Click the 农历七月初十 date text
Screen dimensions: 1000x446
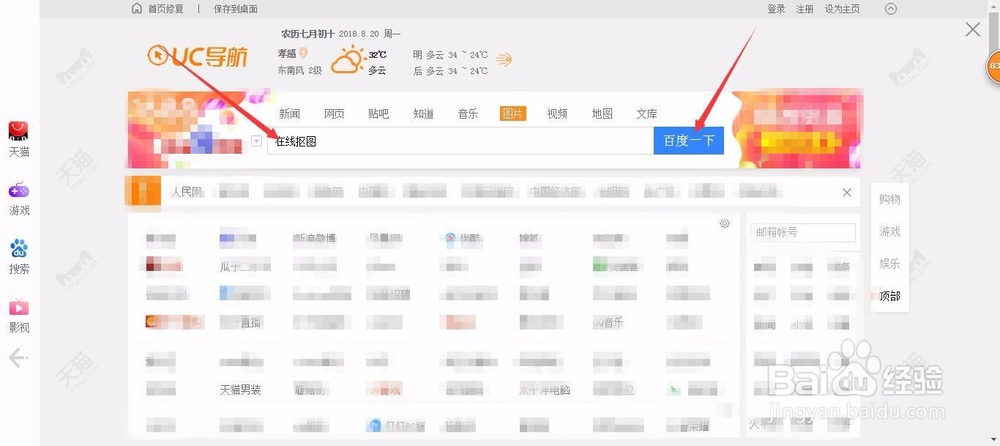point(308,34)
